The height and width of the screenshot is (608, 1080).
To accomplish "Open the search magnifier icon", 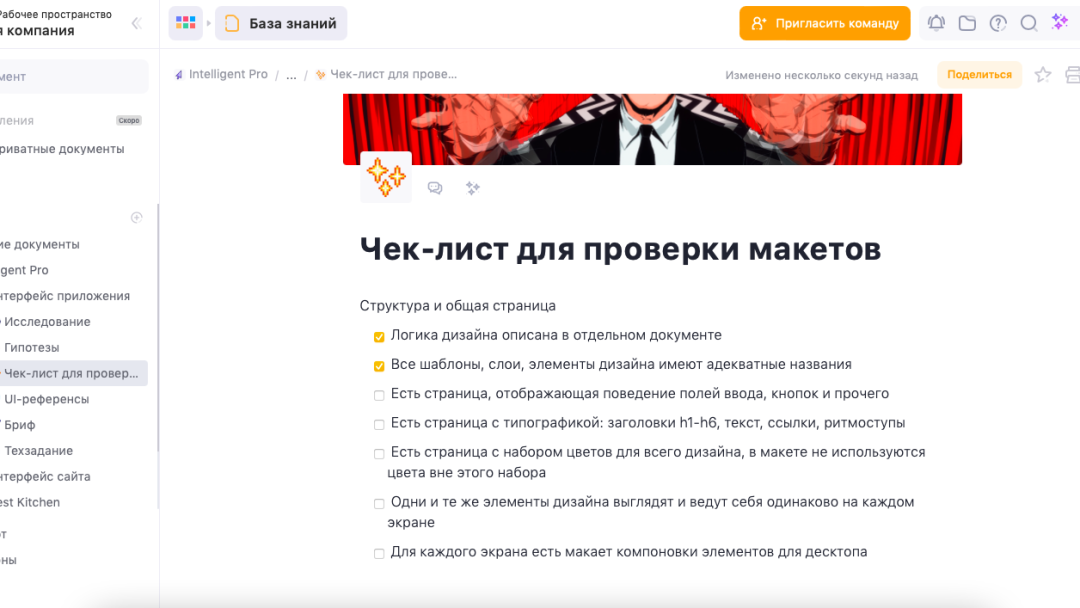I will click(1029, 23).
